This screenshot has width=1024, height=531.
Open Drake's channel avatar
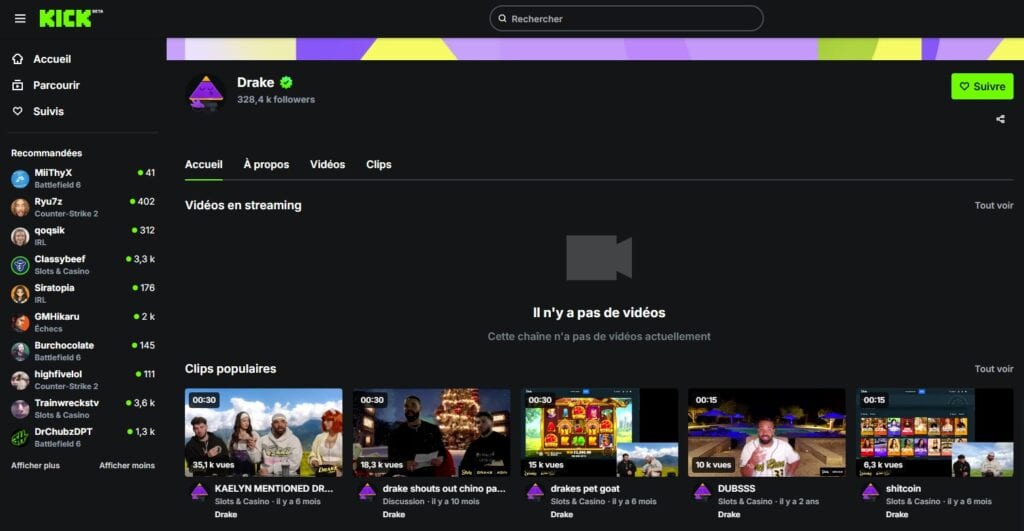(x=206, y=93)
